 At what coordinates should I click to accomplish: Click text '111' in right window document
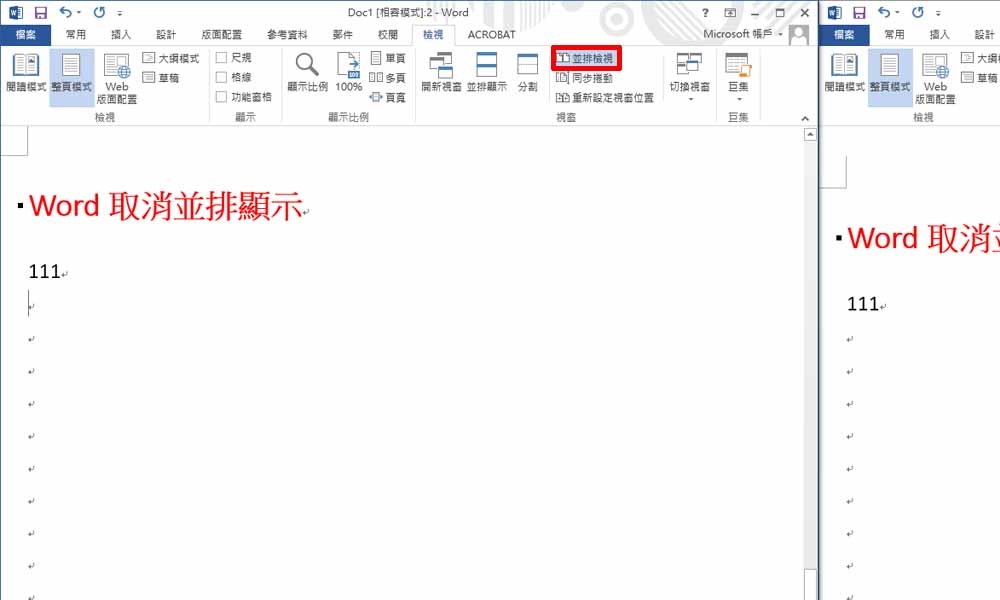tap(863, 304)
